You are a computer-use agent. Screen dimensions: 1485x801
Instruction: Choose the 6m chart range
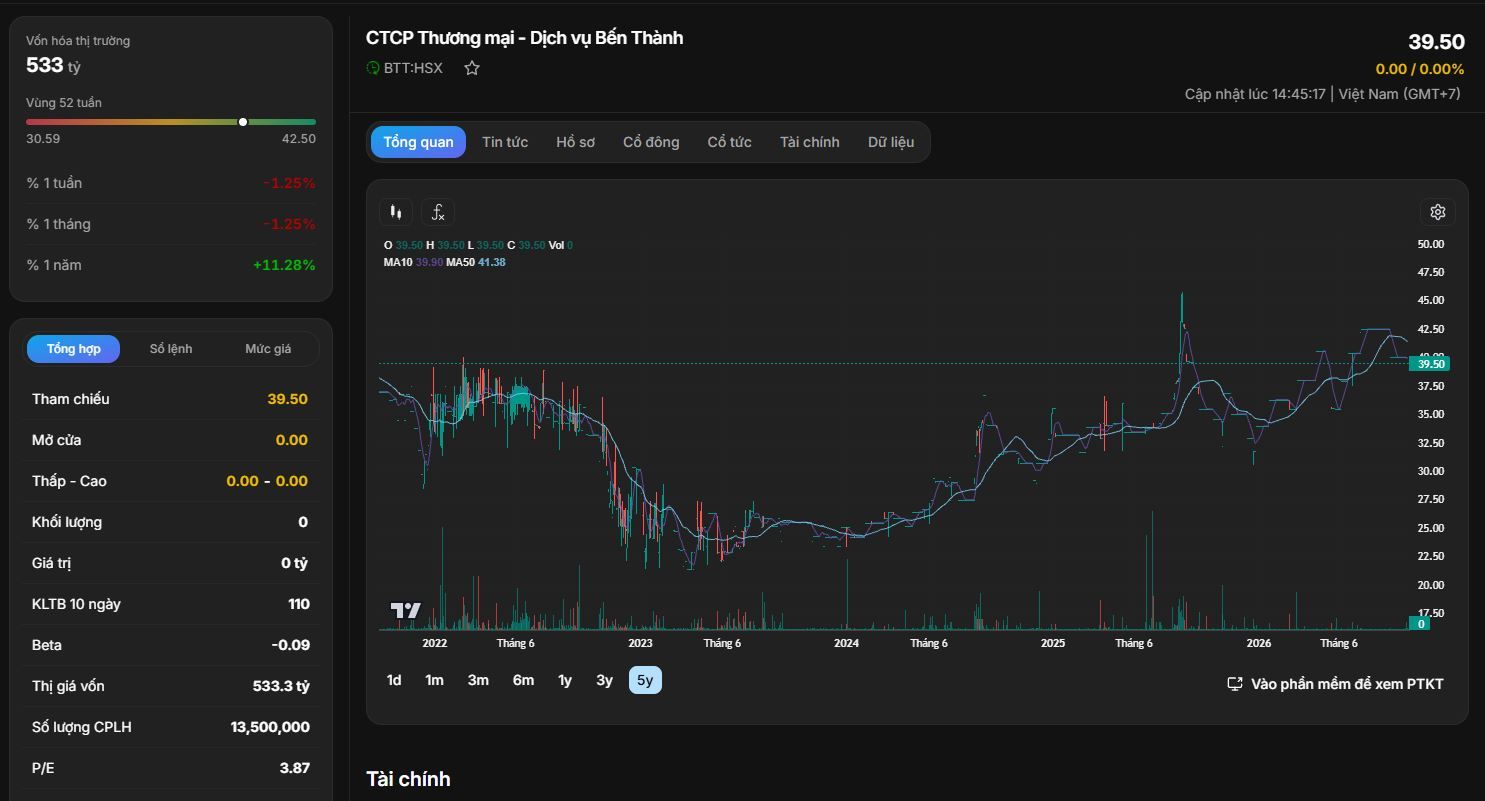click(523, 680)
